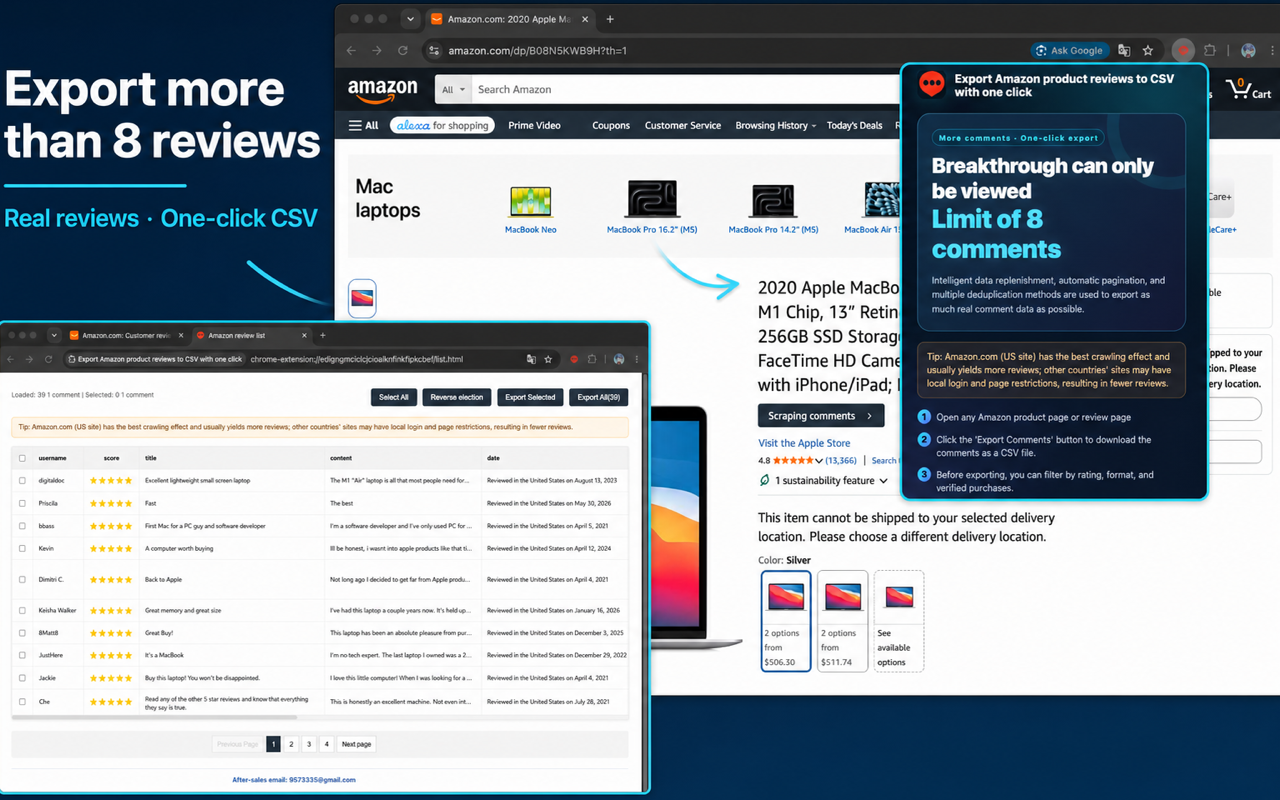Go back in the Amazon product window
This screenshot has height=800, width=1280.
(351, 50)
